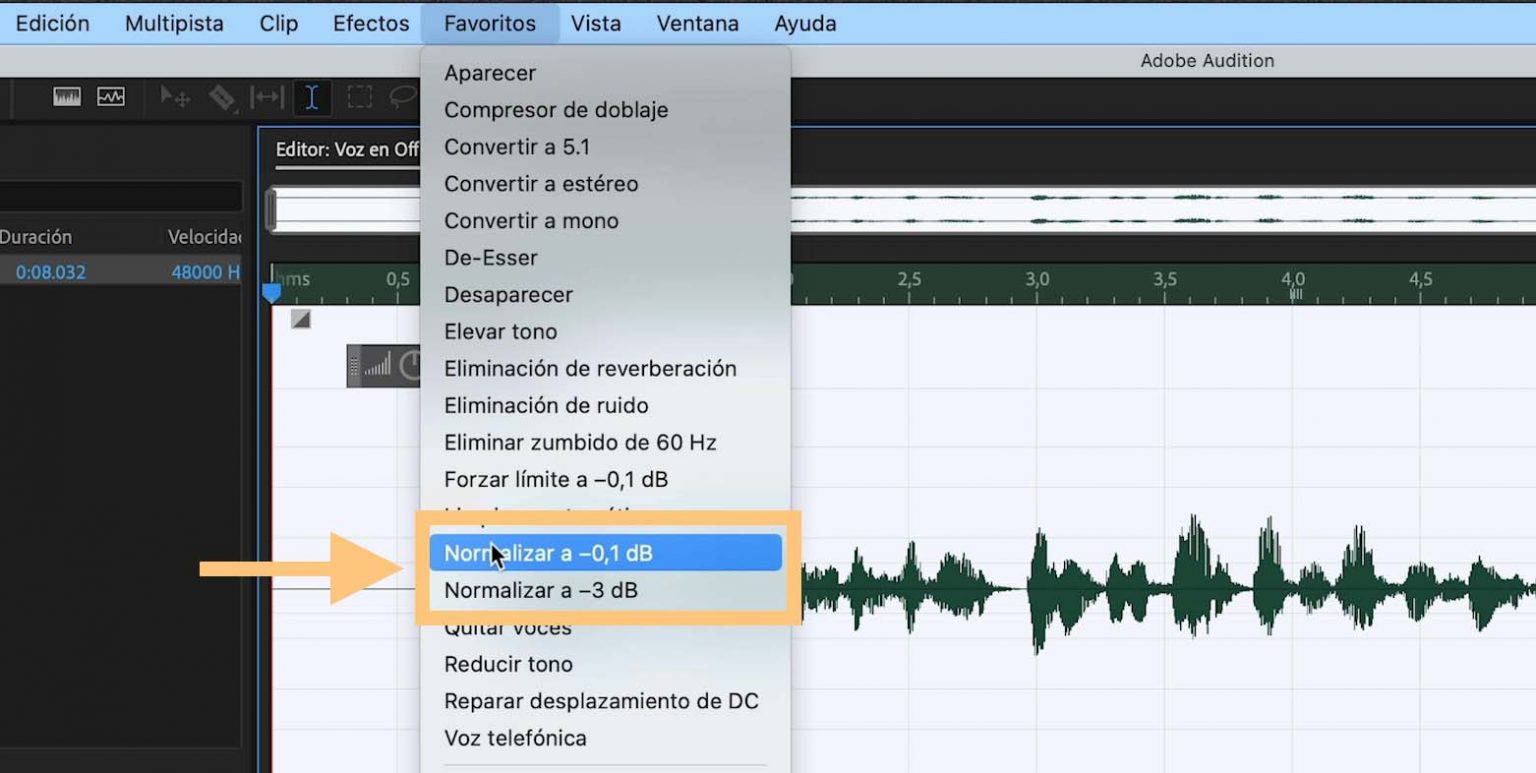Choose the Marquee selection tool

pos(359,97)
